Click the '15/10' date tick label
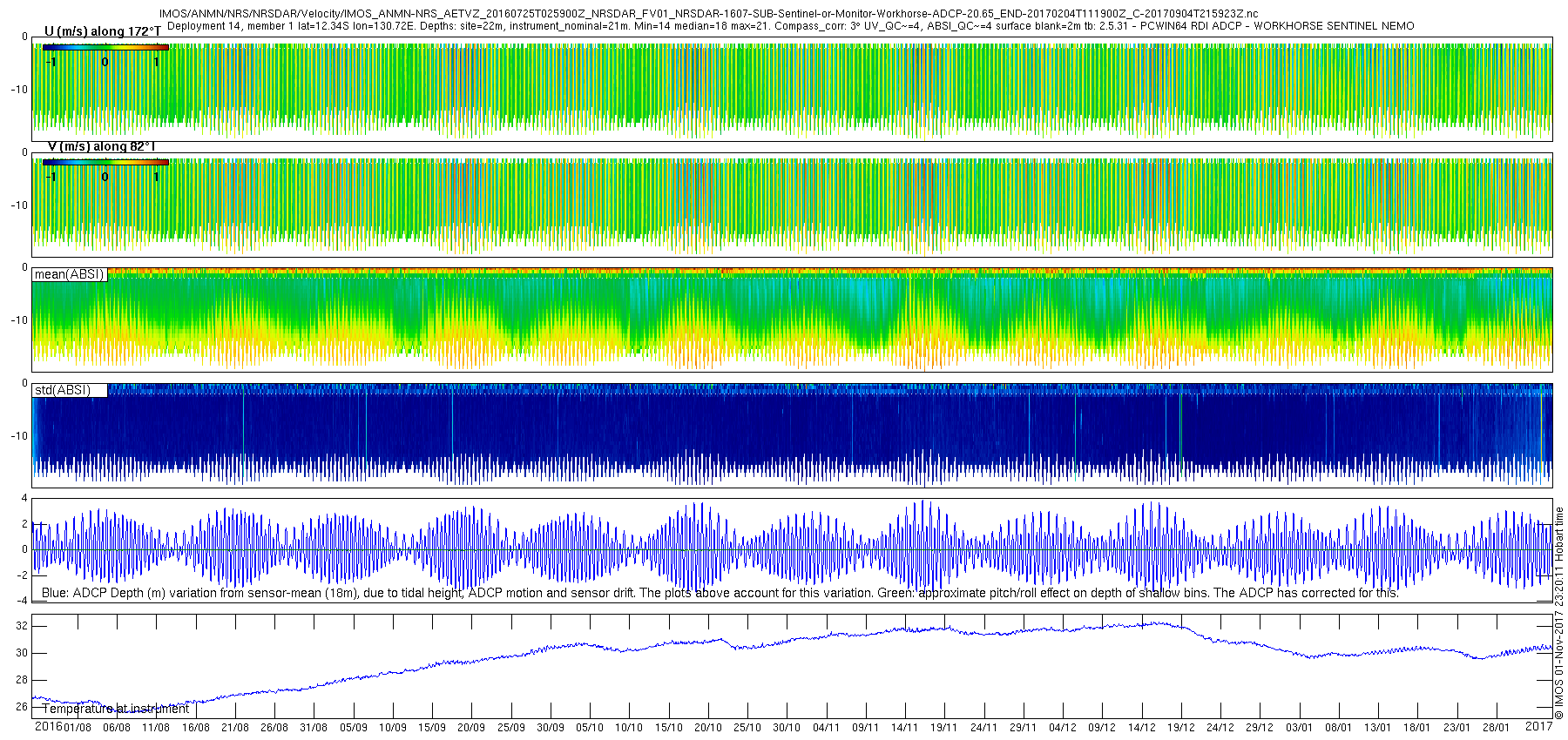This screenshot has width=1568, height=740. click(x=668, y=728)
